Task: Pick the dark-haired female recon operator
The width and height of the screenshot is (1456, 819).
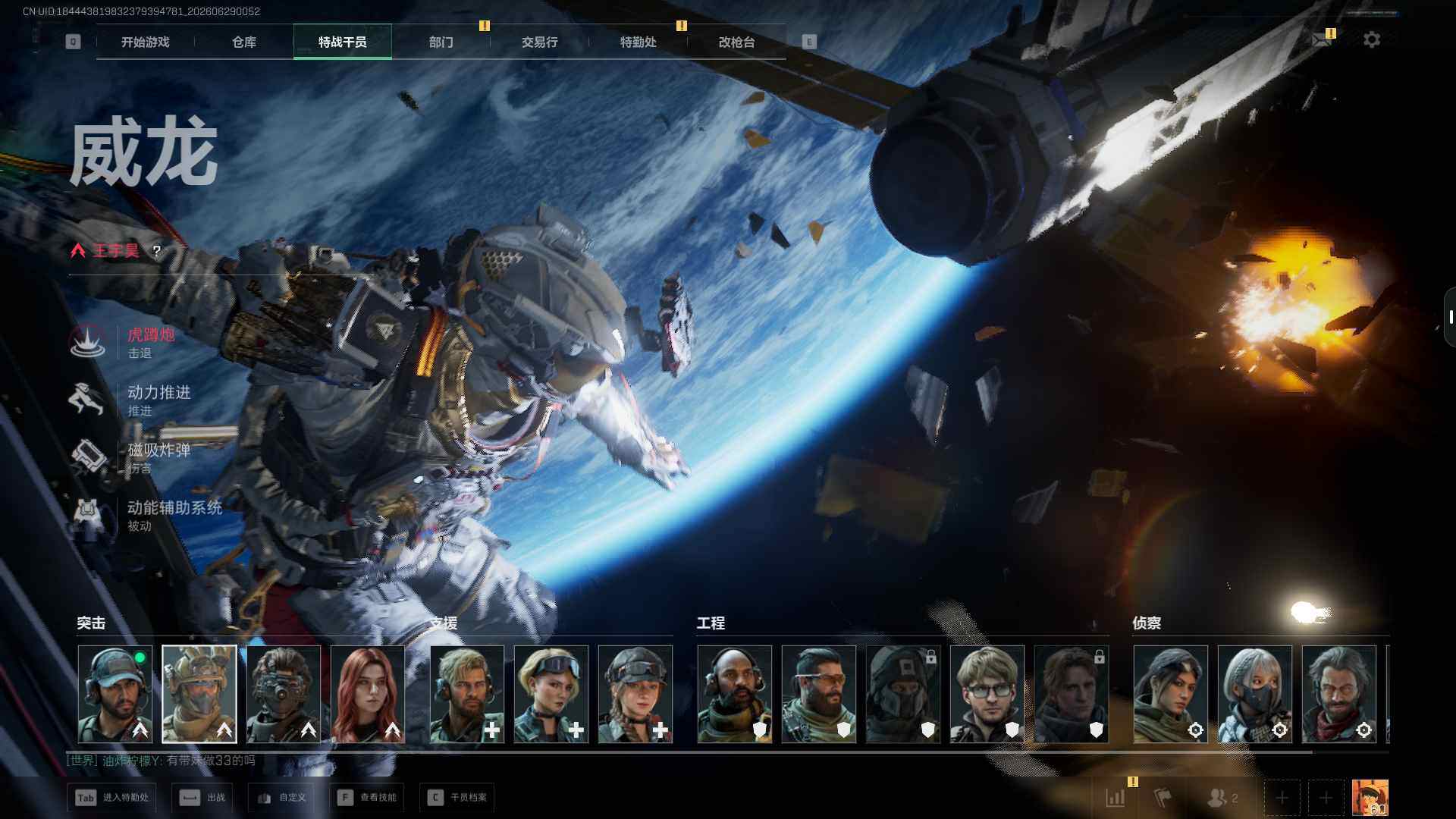Action: tap(1171, 694)
